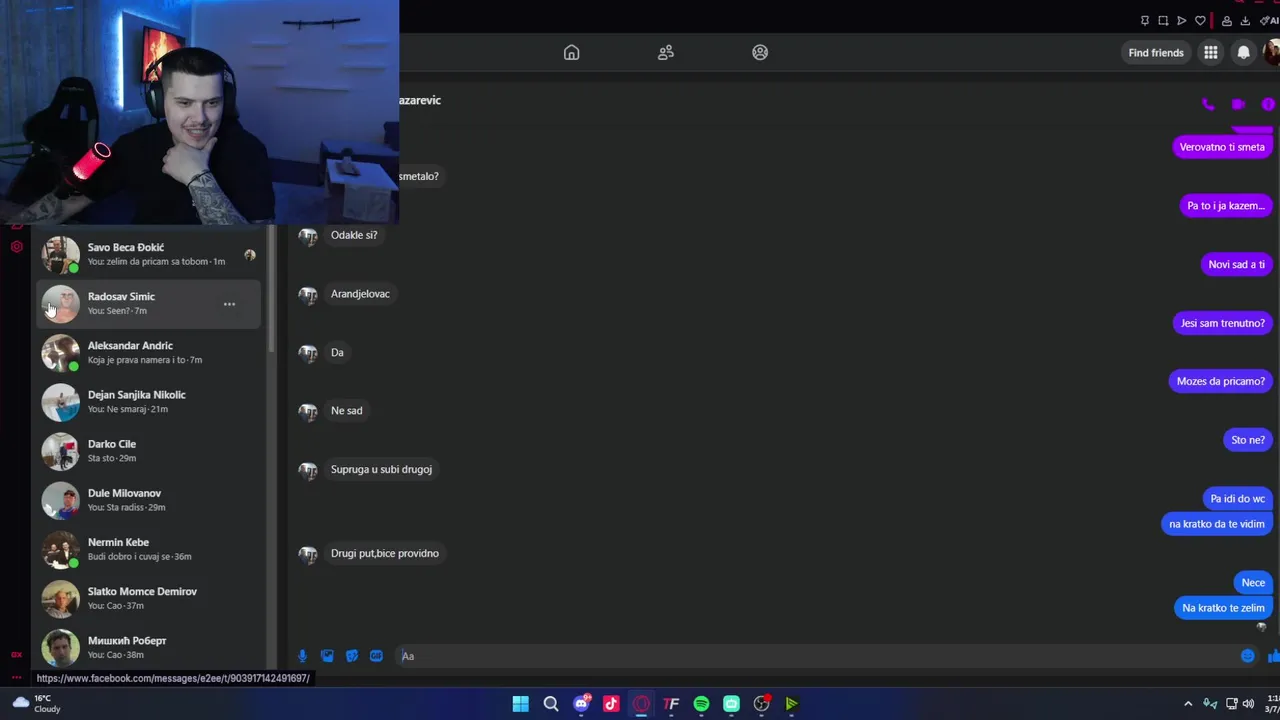Open TikTok from taskbar

pyautogui.click(x=611, y=704)
